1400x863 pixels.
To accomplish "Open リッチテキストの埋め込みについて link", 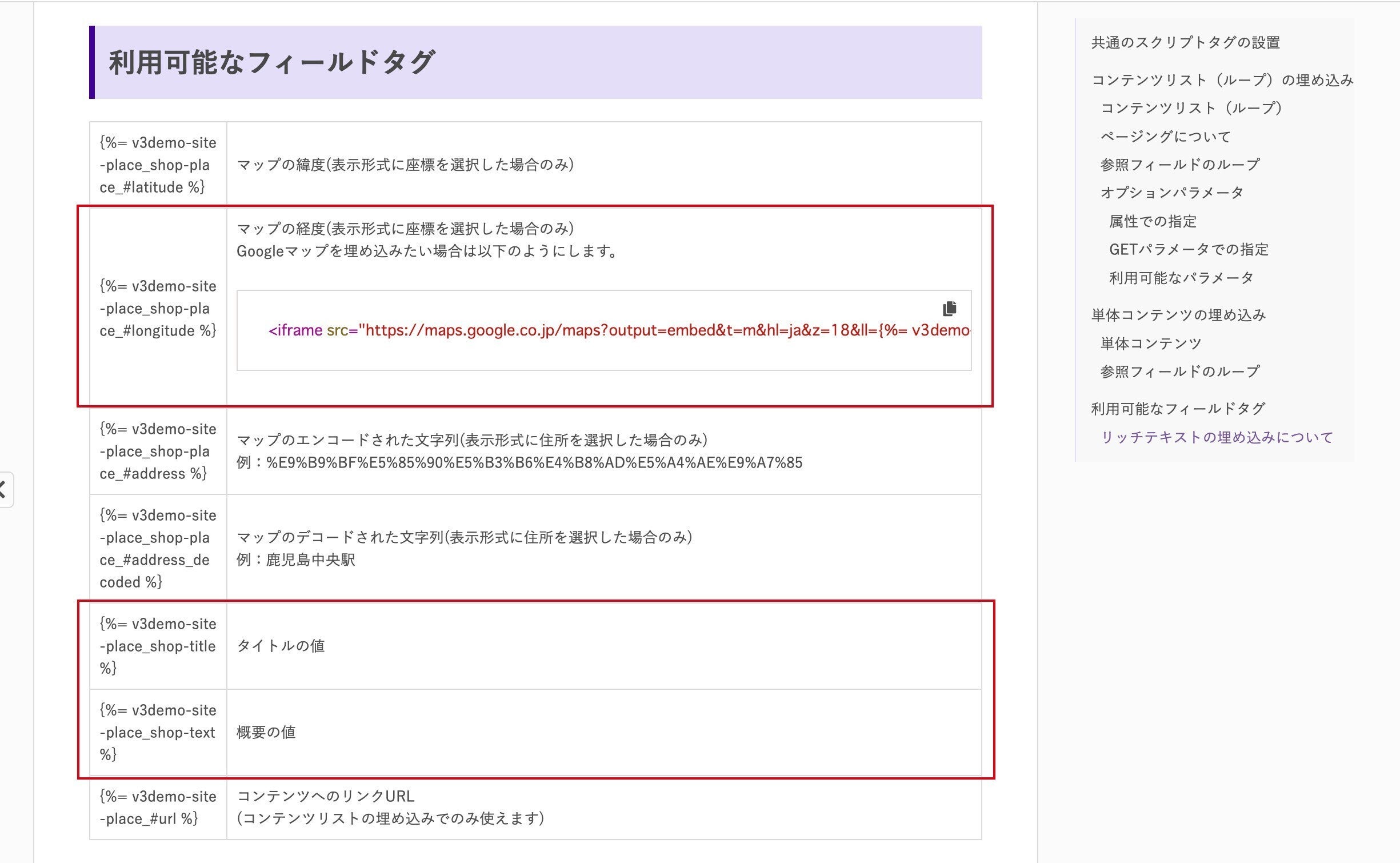I will click(x=1217, y=437).
